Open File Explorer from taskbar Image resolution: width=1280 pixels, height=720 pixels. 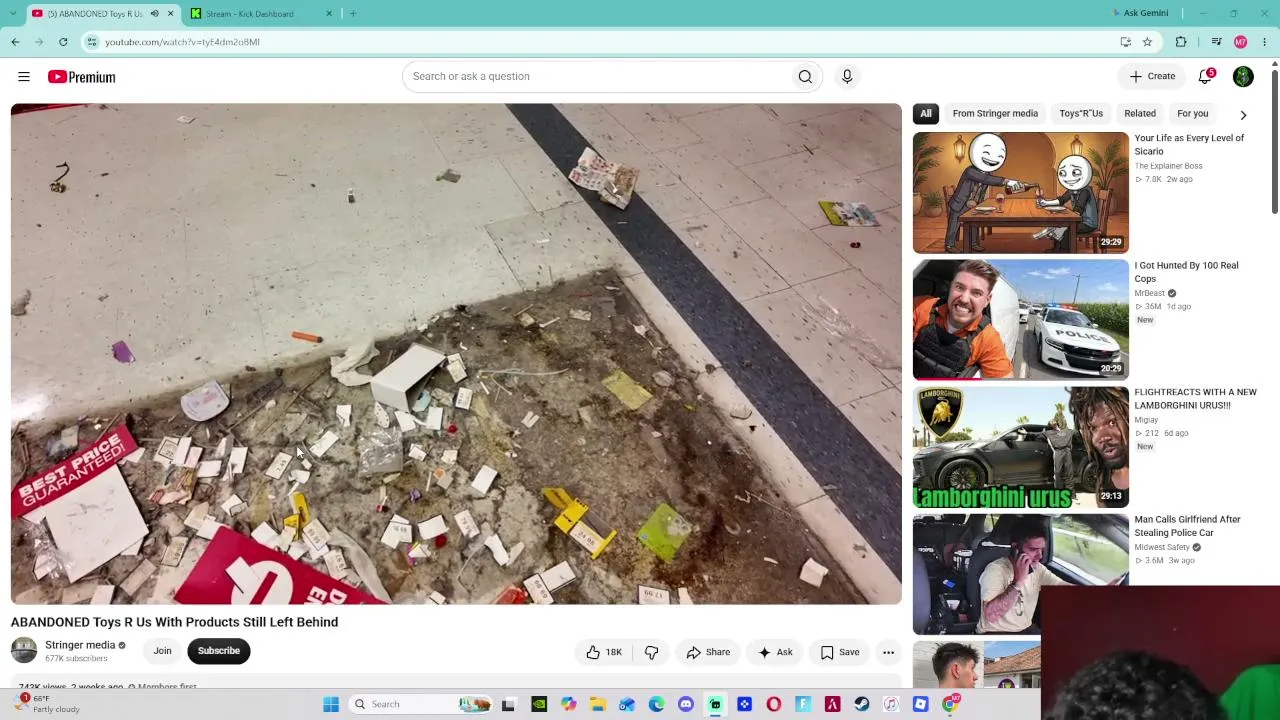pyautogui.click(x=597, y=704)
